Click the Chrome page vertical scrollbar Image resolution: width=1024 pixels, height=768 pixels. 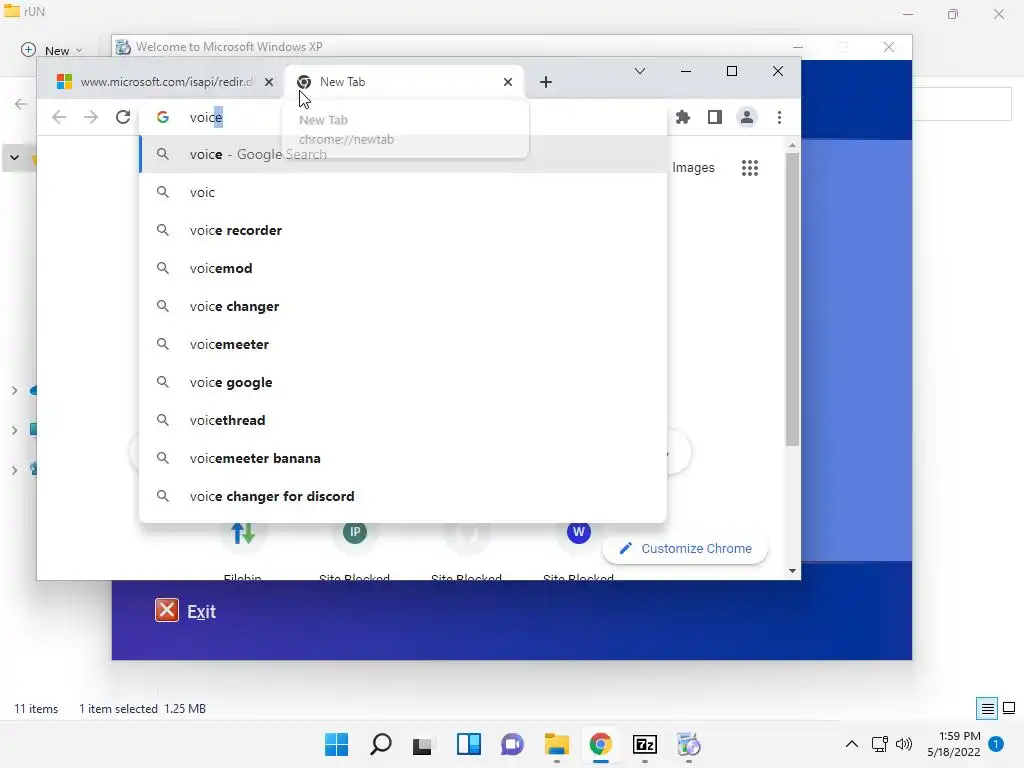(792, 299)
